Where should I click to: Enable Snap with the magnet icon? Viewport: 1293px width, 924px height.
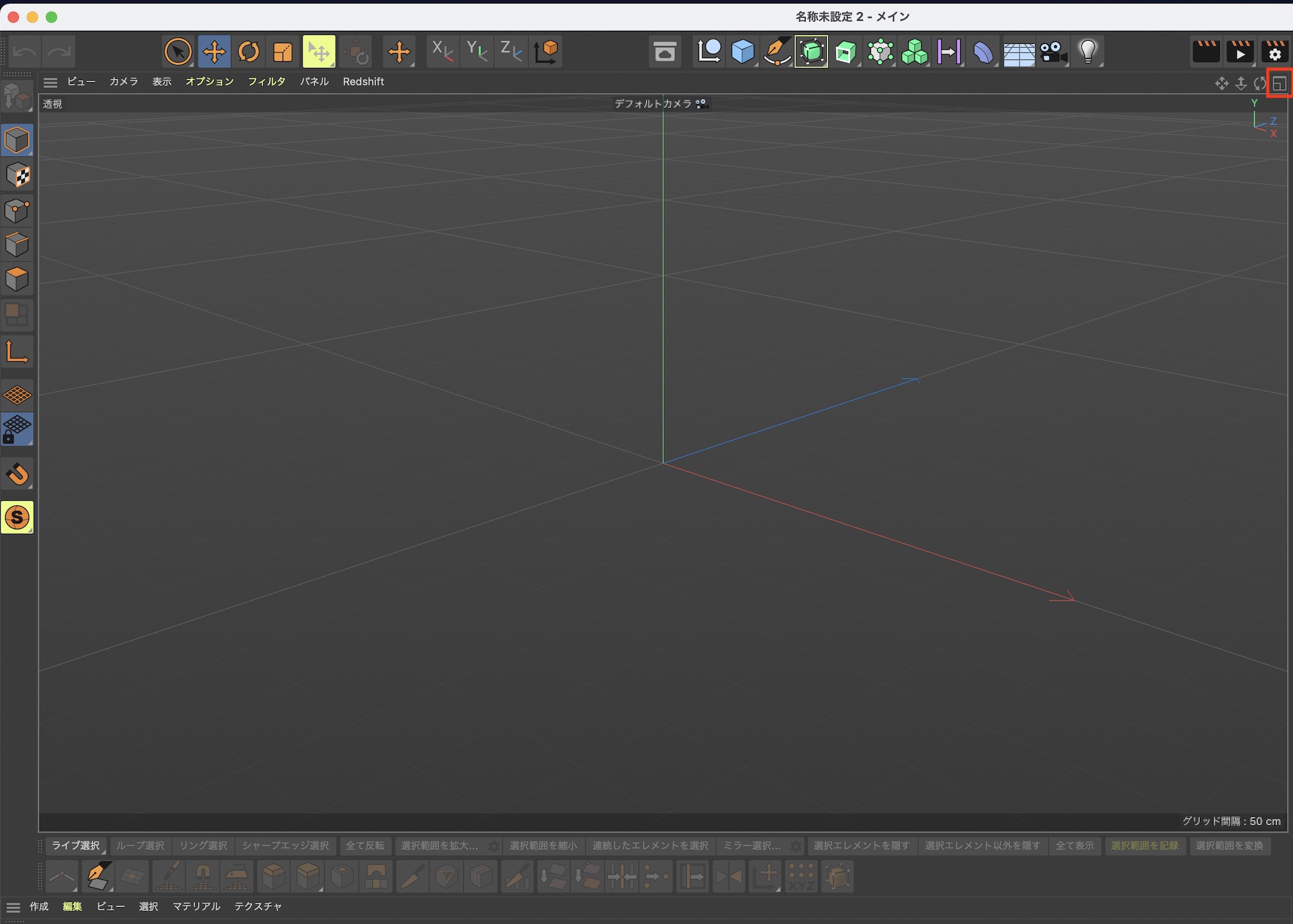(17, 474)
